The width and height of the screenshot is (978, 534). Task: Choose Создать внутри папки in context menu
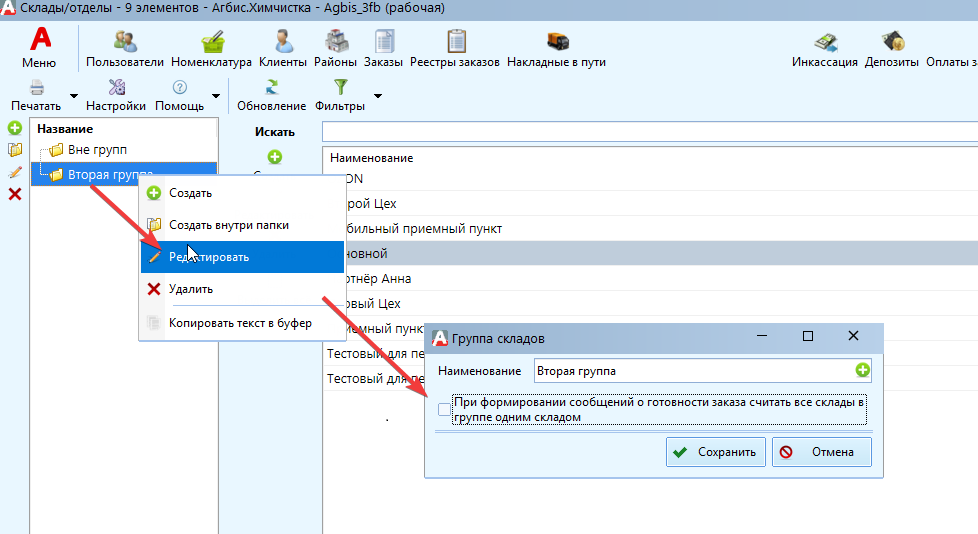click(242, 225)
